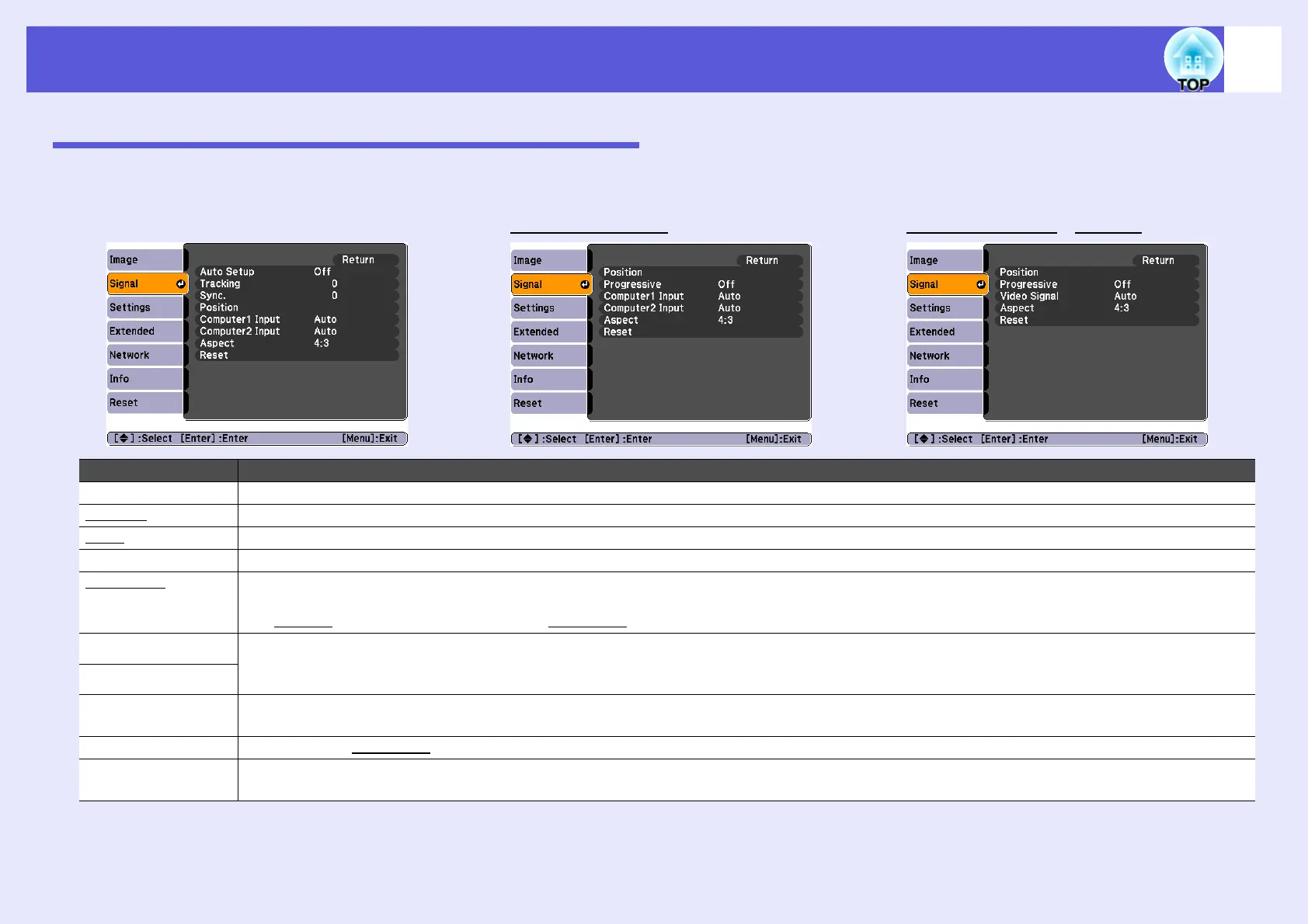Select the Video Signal Auto row
The height and width of the screenshot is (924, 1308).
(1097, 297)
